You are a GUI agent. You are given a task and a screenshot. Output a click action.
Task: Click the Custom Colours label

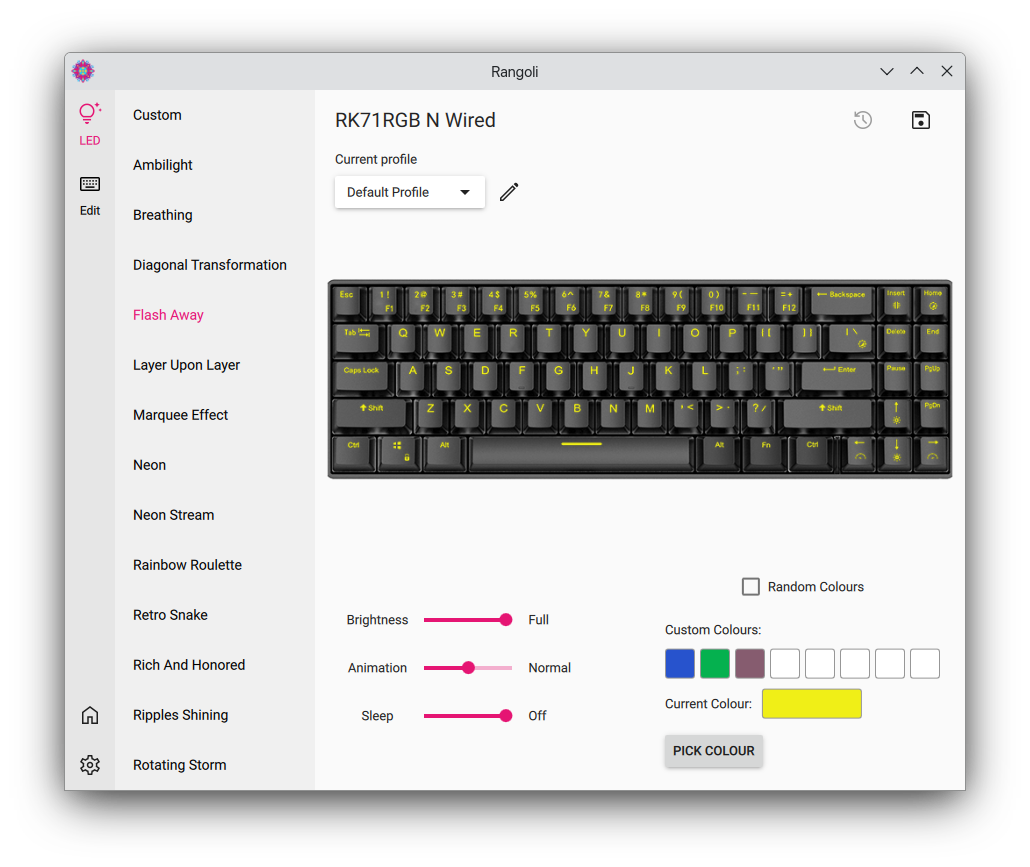click(x=713, y=630)
